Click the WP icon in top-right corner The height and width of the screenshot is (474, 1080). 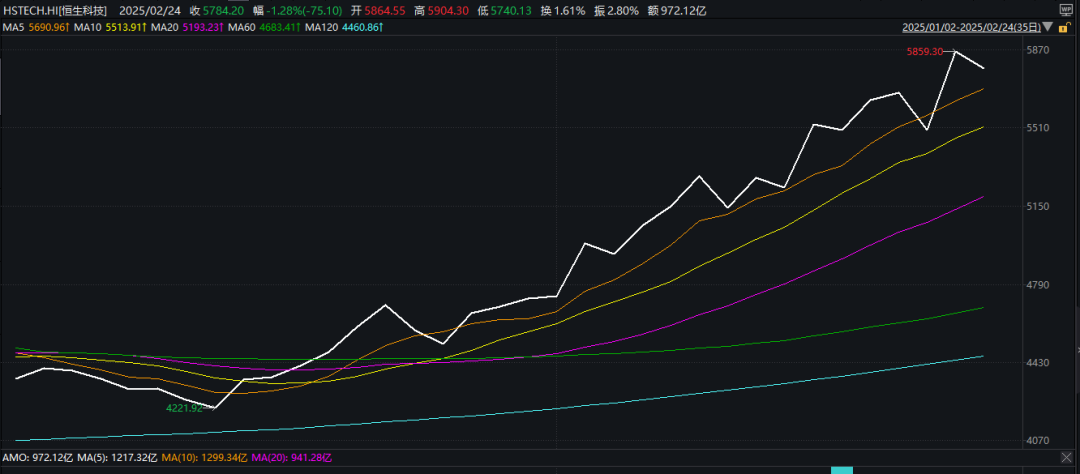click(x=1065, y=8)
